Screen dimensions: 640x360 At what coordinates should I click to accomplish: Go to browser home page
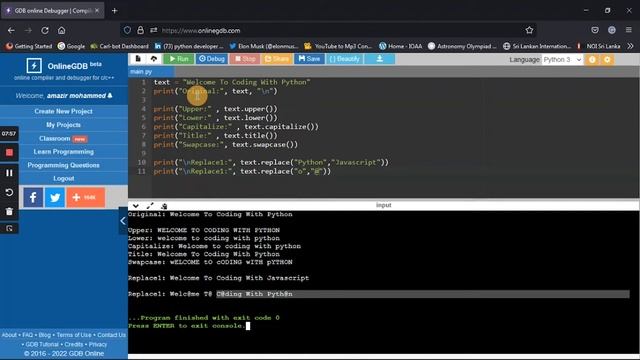pyautogui.click(x=61, y=30)
